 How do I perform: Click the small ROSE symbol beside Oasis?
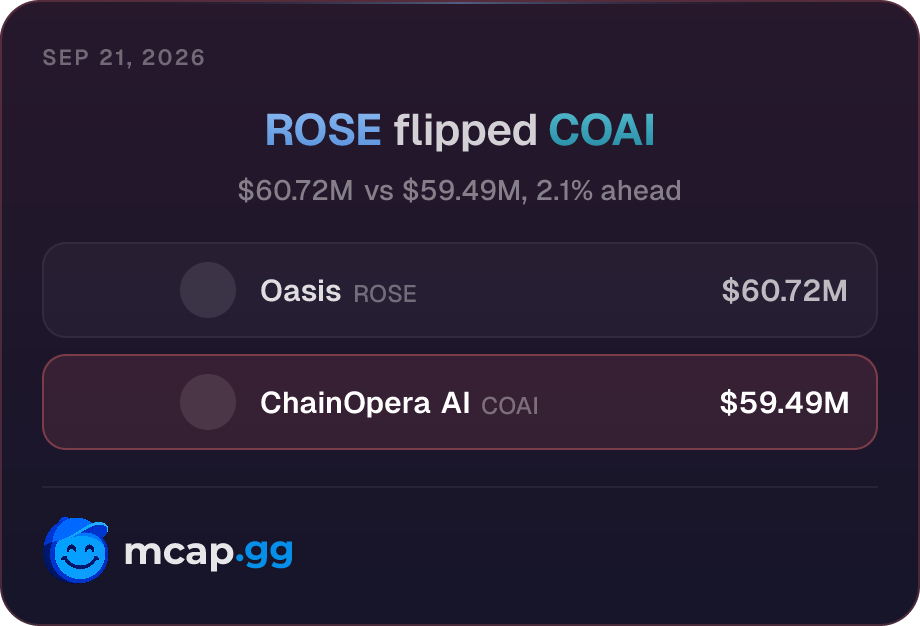coord(385,293)
